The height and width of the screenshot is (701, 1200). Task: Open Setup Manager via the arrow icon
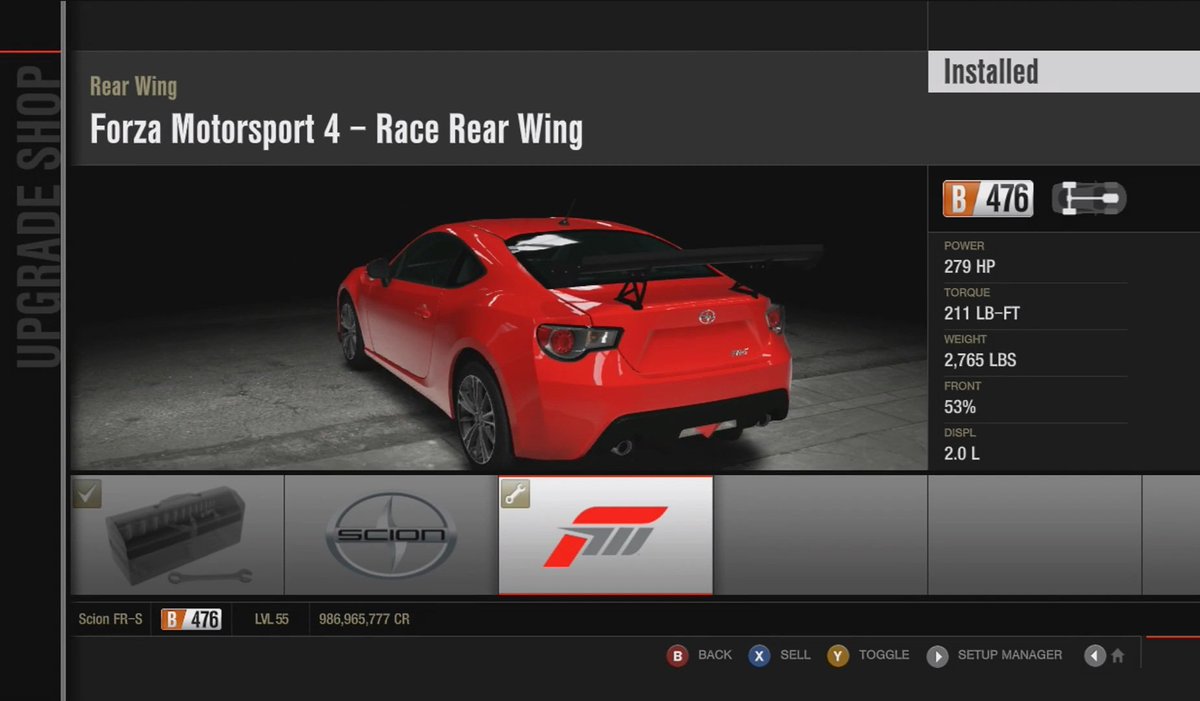937,656
